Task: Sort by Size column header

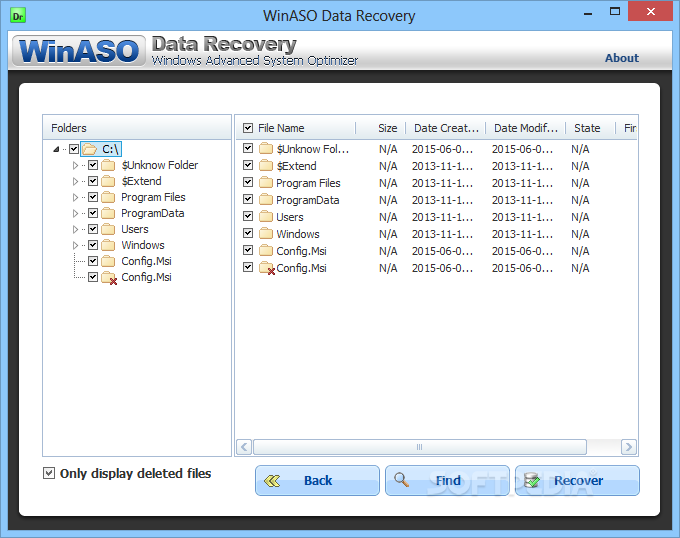Action: [387, 128]
